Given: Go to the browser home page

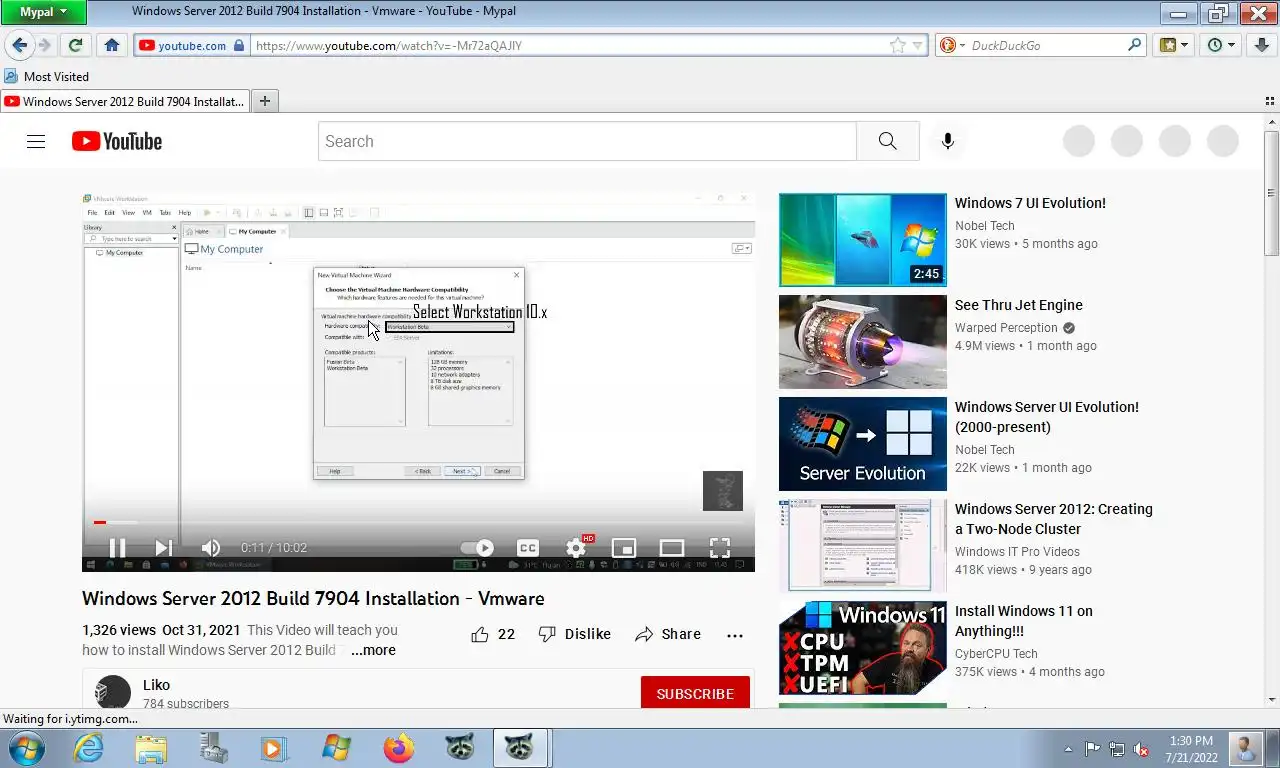Looking at the screenshot, I should click(x=112, y=45).
